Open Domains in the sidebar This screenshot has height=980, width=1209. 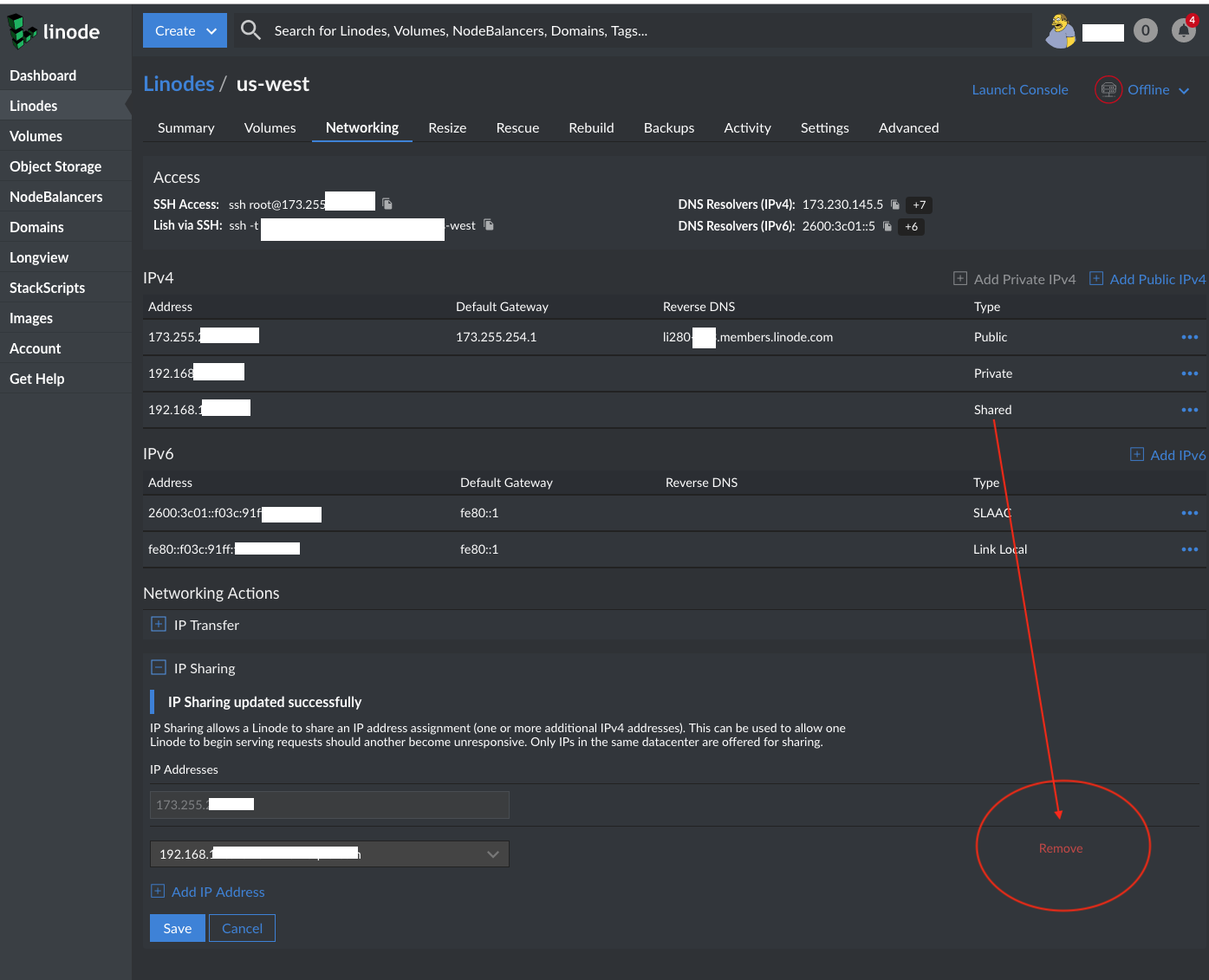[x=66, y=227]
